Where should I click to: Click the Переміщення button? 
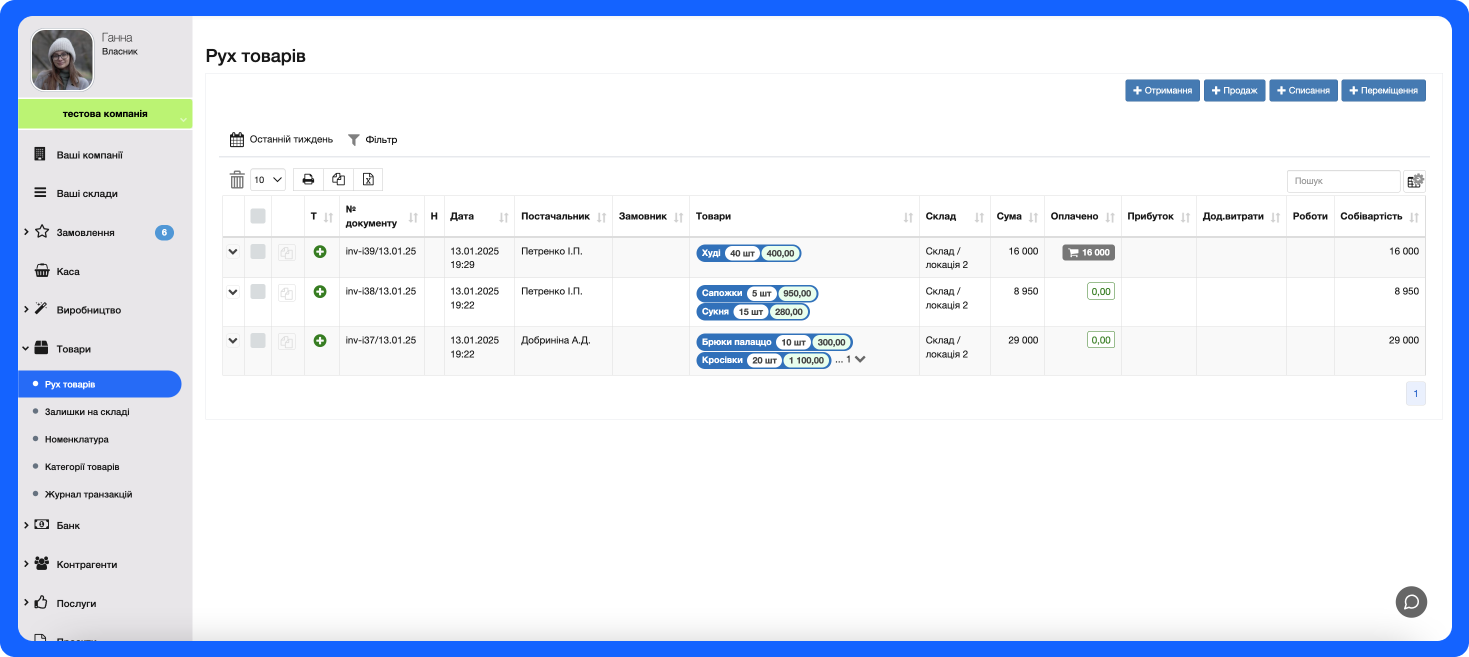[1383, 91]
